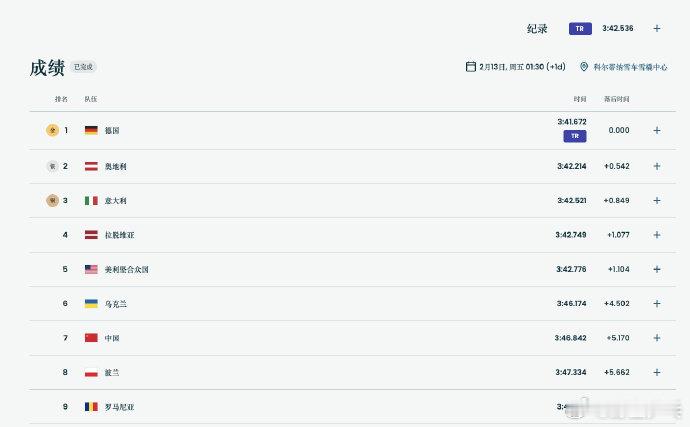Expand details for United States row
690x427 pixels.
[x=657, y=269]
